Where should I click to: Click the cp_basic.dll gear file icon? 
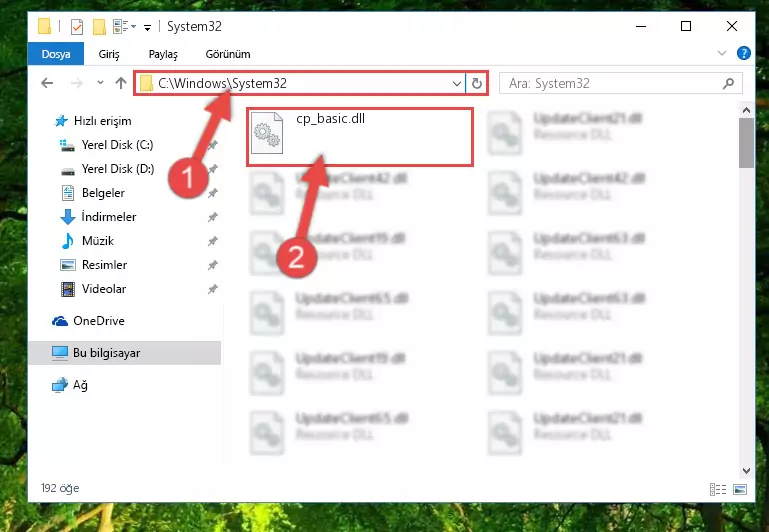click(267, 133)
